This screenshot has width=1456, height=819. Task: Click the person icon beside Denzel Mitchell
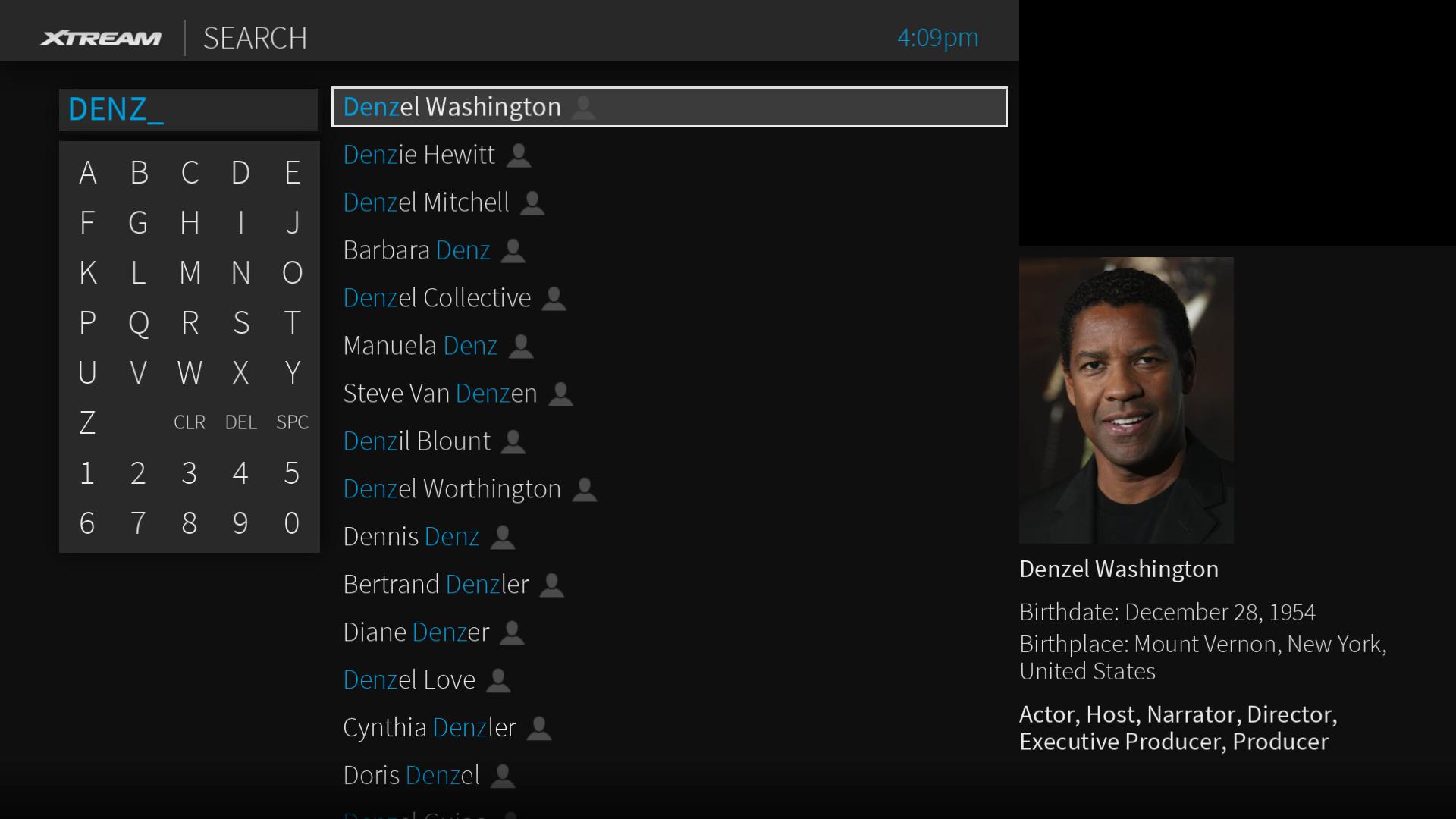[532, 203]
